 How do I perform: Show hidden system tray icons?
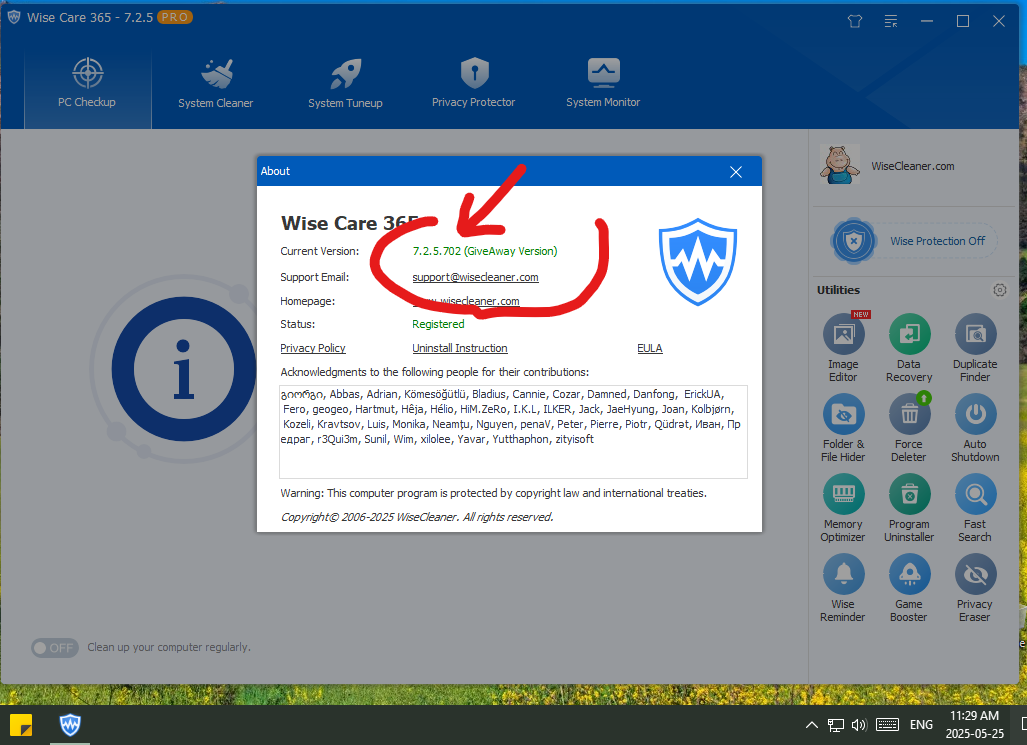812,725
